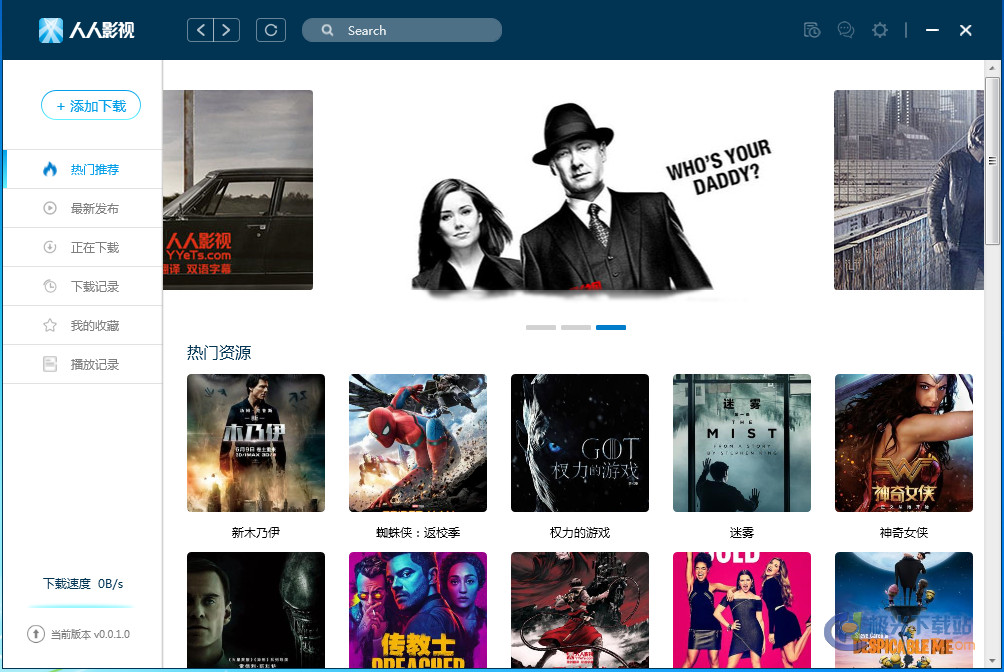Screen dimensions: 1004x672
Task: Open the 迷雾 The Mist poster
Action: pos(742,443)
